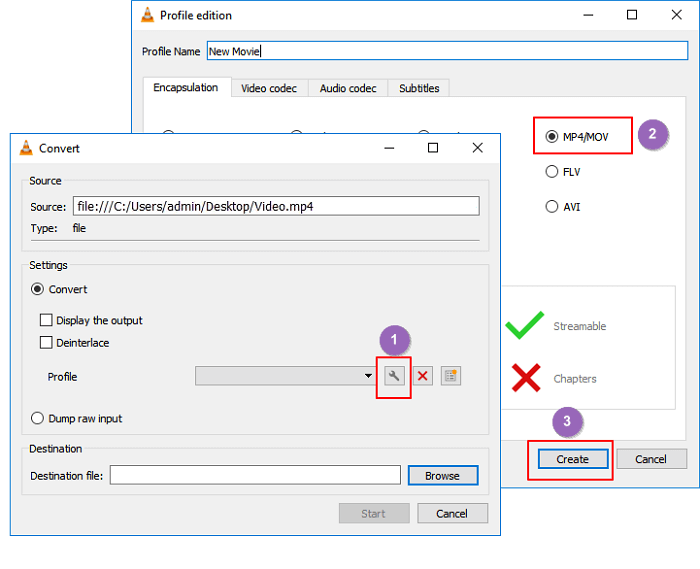Switch to the Video codec tab

(x=269, y=88)
